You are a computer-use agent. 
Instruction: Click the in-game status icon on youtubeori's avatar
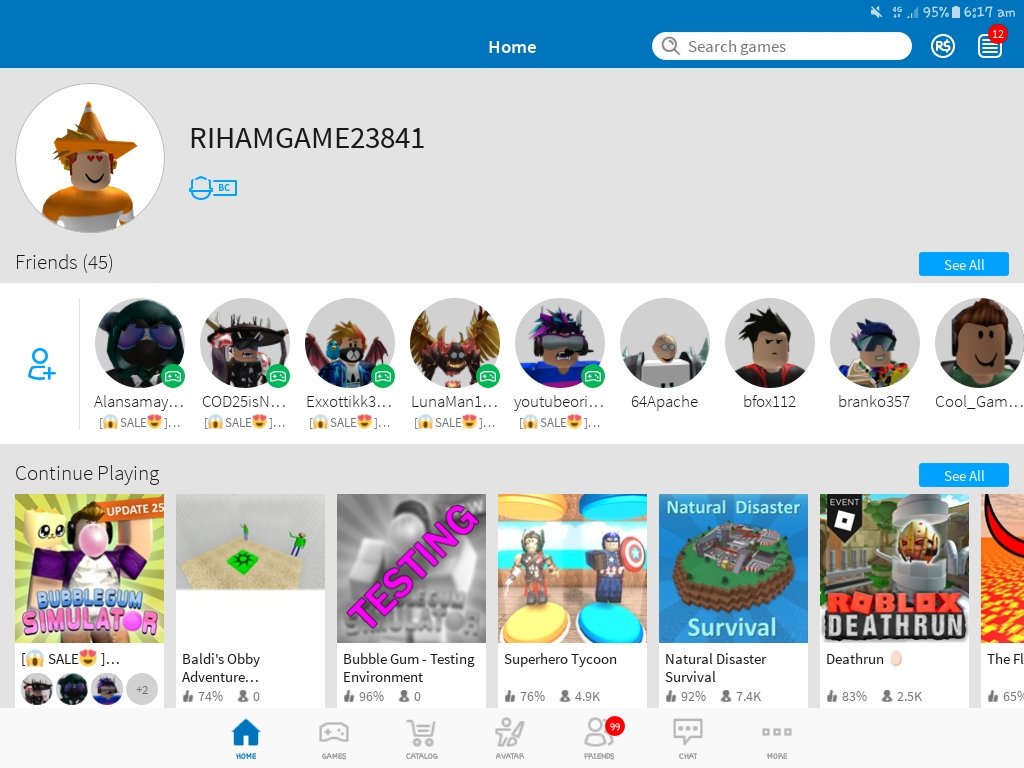coord(593,376)
